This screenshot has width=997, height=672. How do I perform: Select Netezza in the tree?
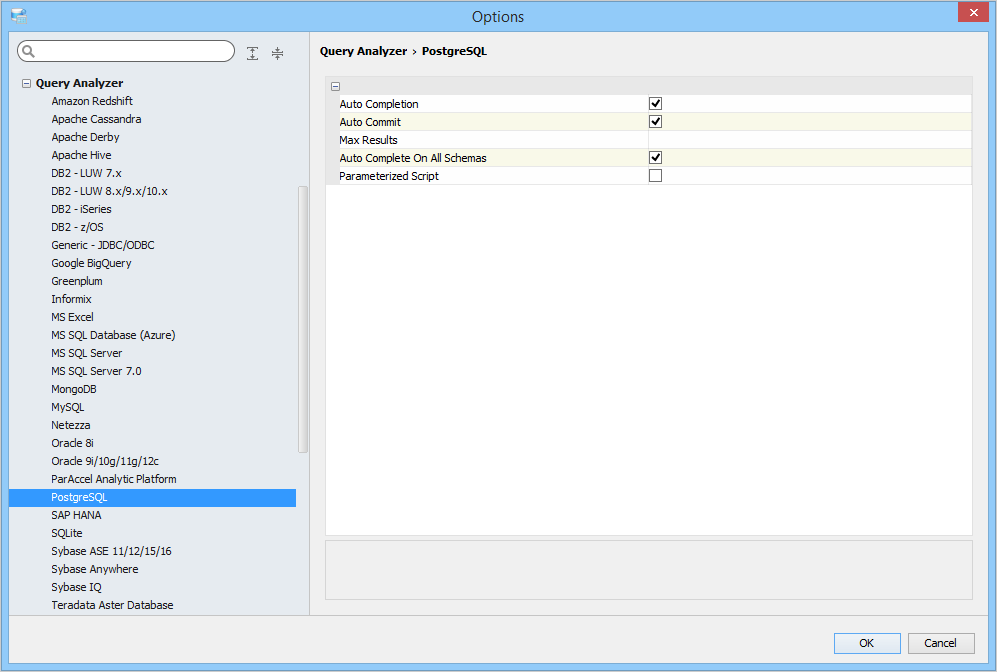pyautogui.click(x=71, y=425)
